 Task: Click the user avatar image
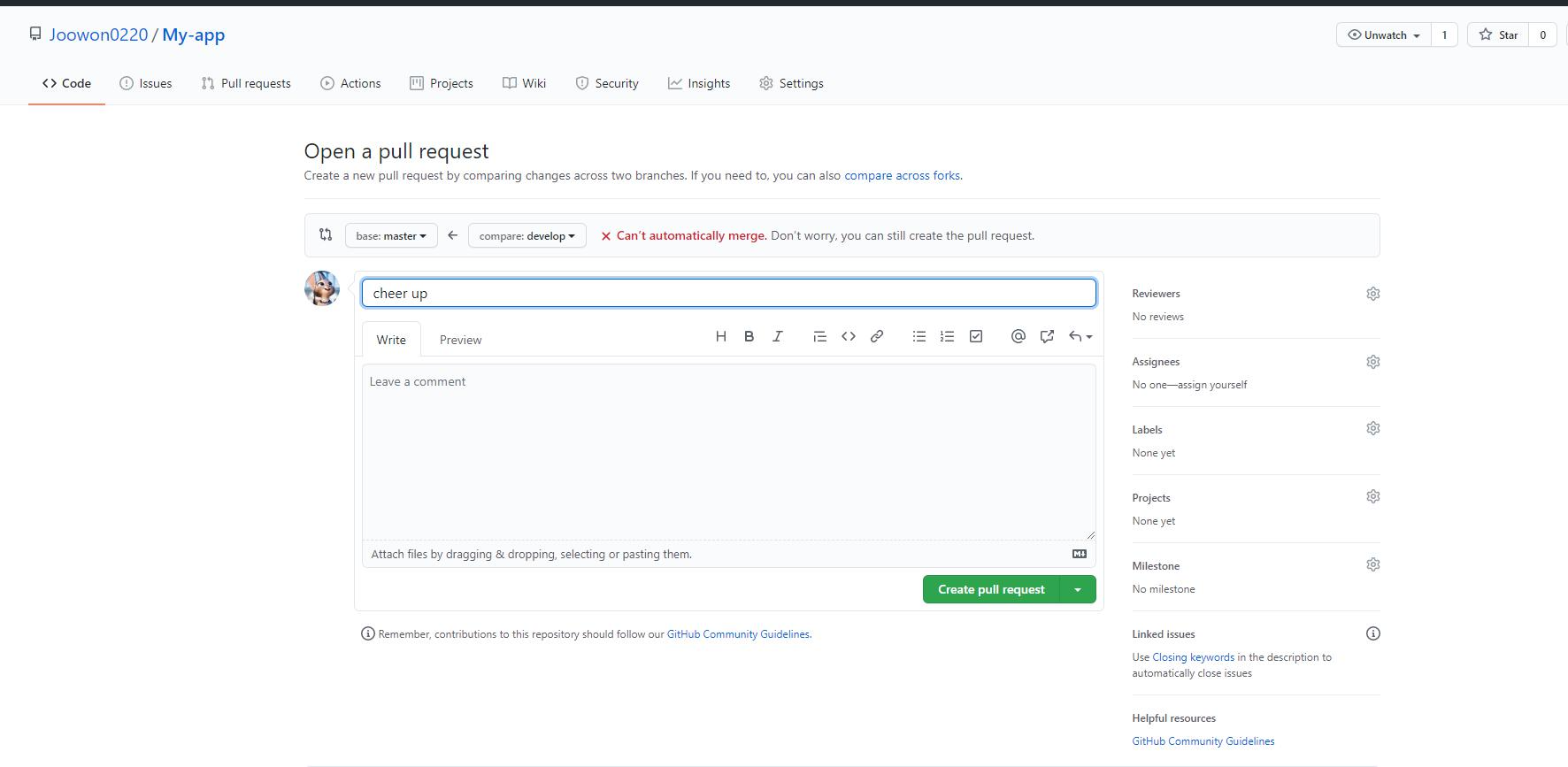(322, 288)
